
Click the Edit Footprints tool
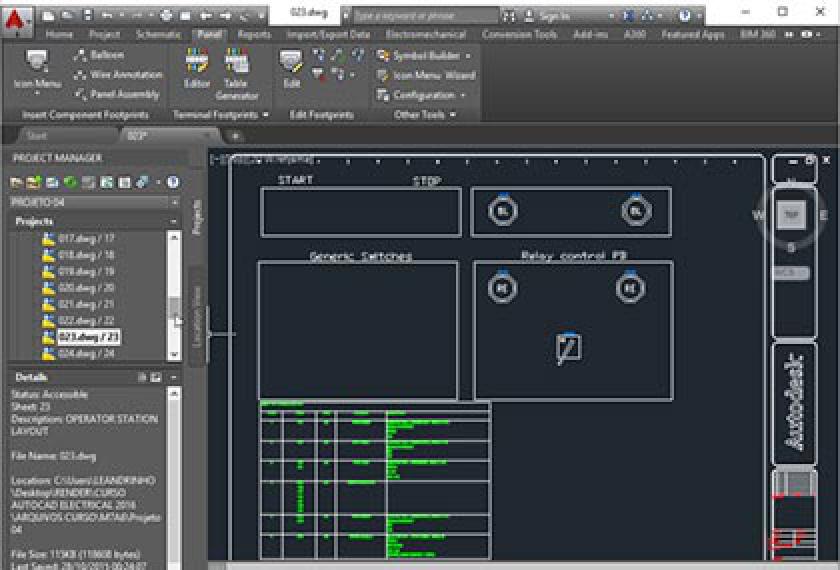click(x=291, y=68)
